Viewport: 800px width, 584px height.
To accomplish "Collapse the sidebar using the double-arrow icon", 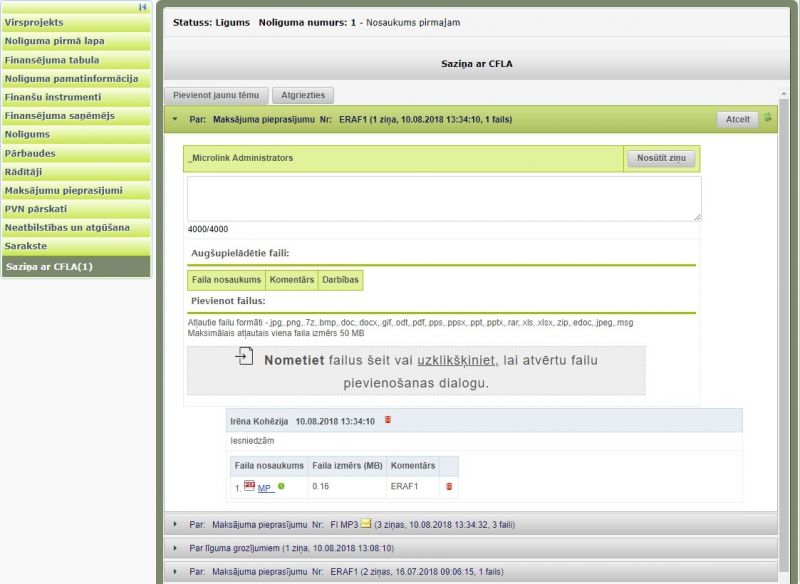I will click(143, 7).
